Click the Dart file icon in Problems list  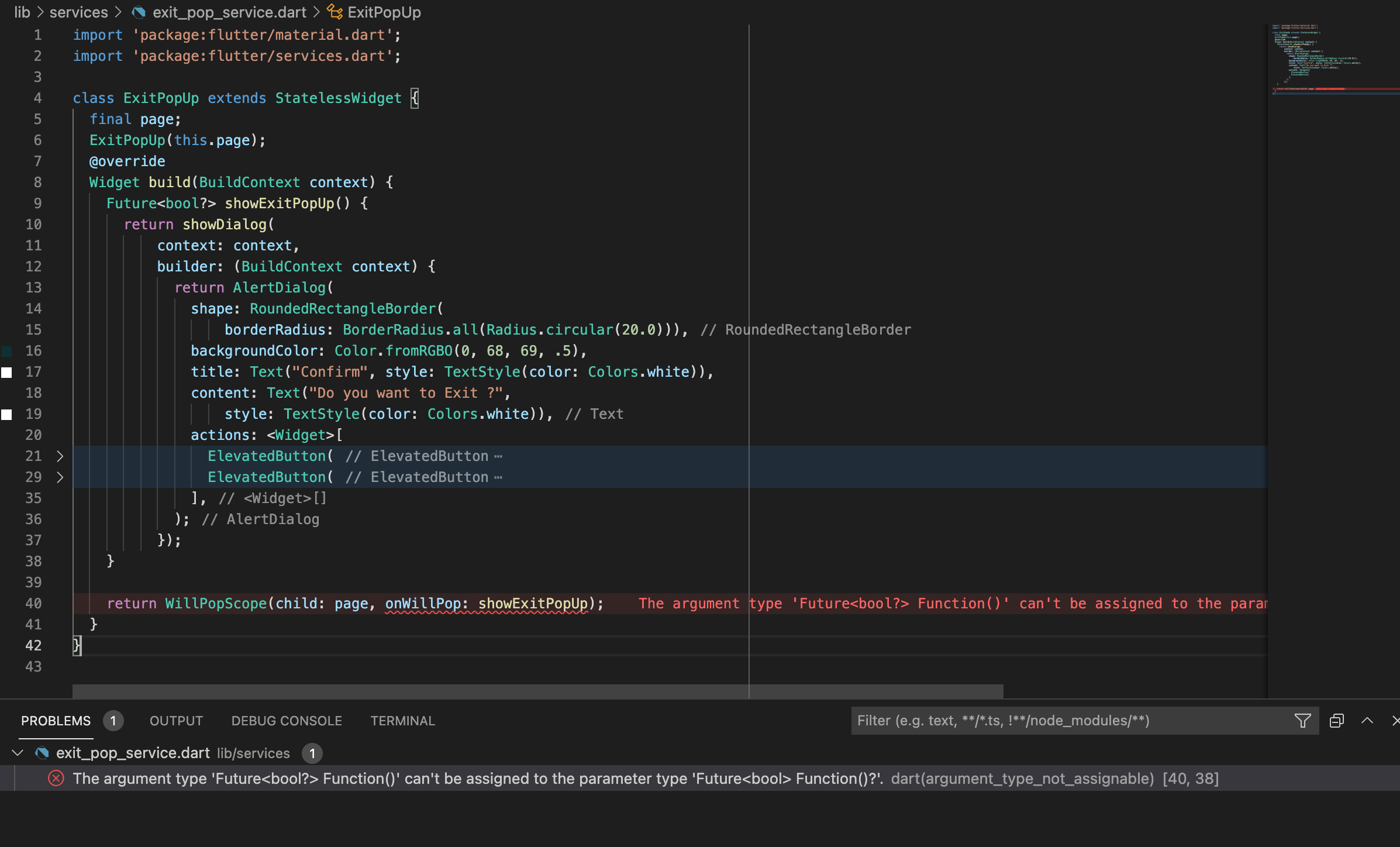pyautogui.click(x=42, y=753)
